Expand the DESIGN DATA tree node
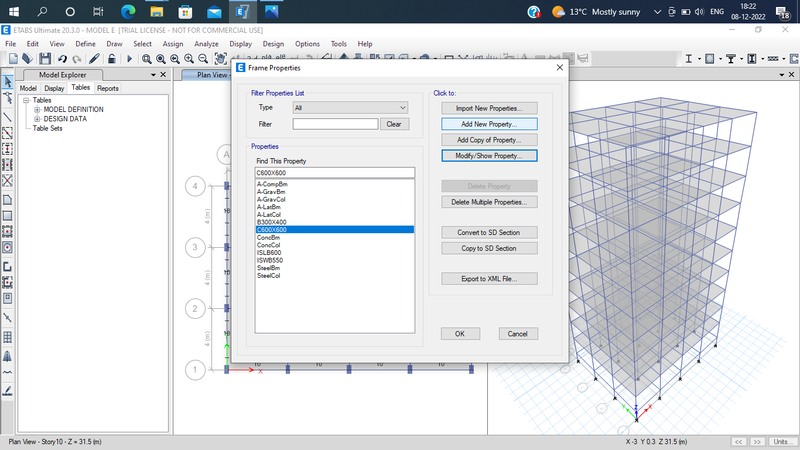This screenshot has width=800, height=450. (x=37, y=119)
